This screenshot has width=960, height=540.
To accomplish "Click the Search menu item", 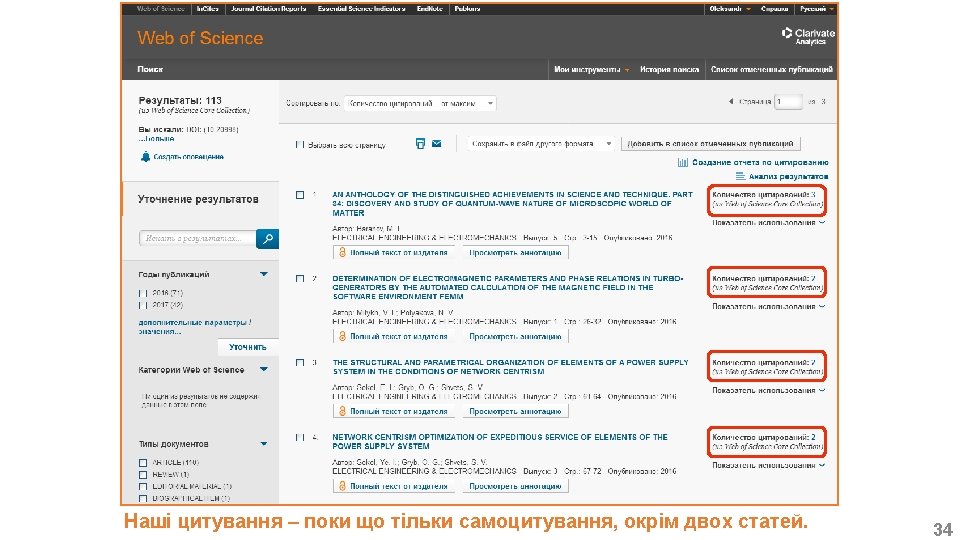I will [x=150, y=70].
